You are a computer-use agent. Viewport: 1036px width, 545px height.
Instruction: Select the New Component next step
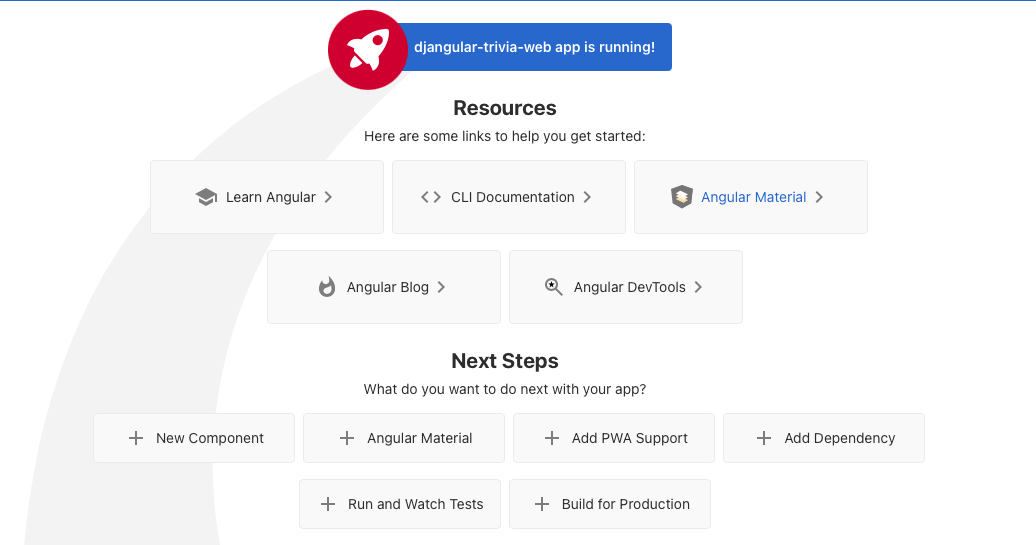tap(194, 438)
